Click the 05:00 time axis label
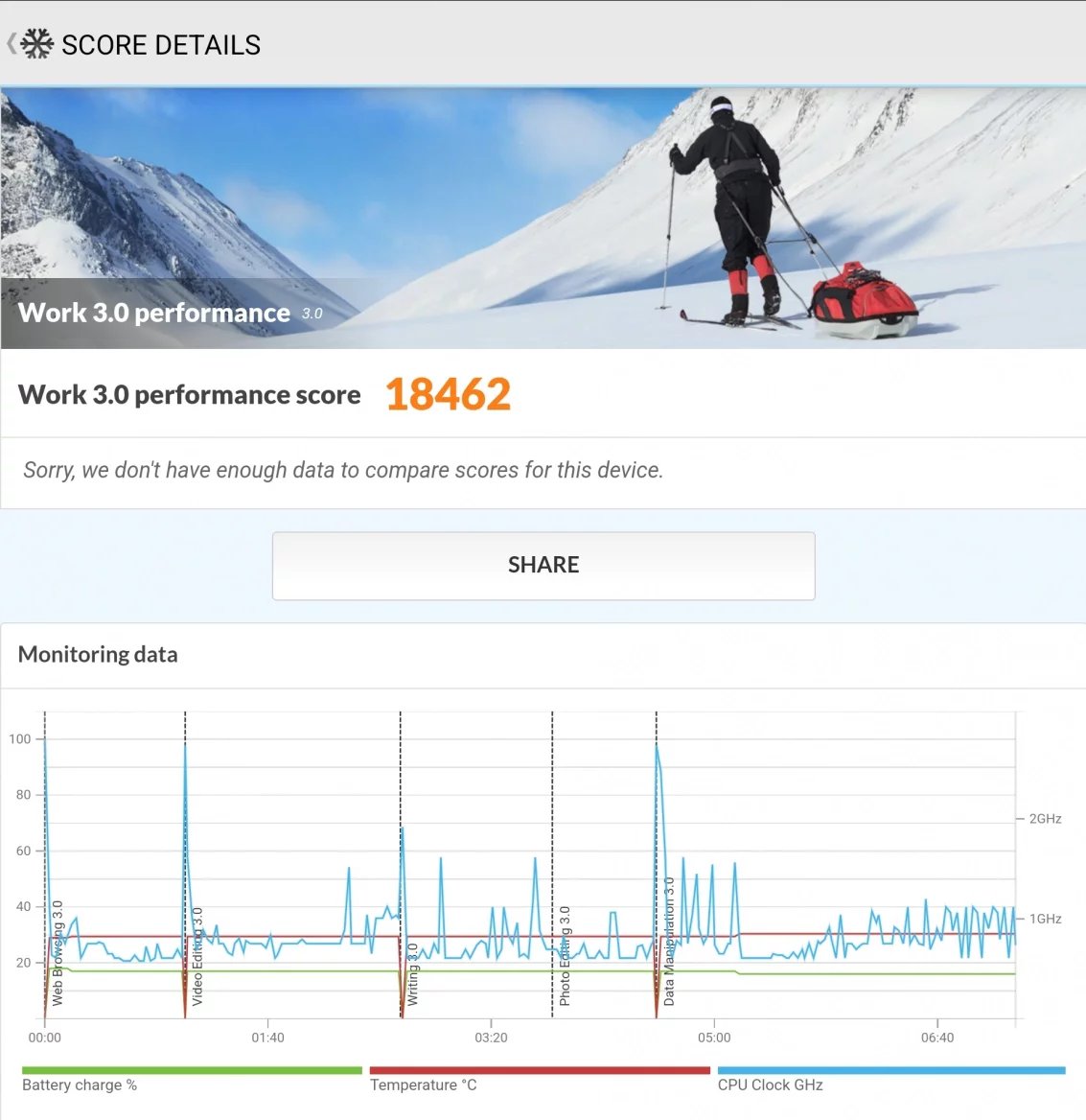 714,1038
